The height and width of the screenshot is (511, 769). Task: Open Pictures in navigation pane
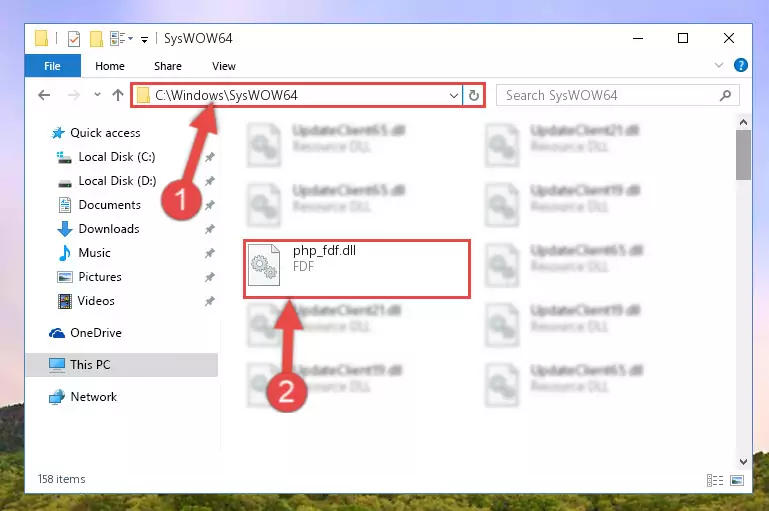100,277
